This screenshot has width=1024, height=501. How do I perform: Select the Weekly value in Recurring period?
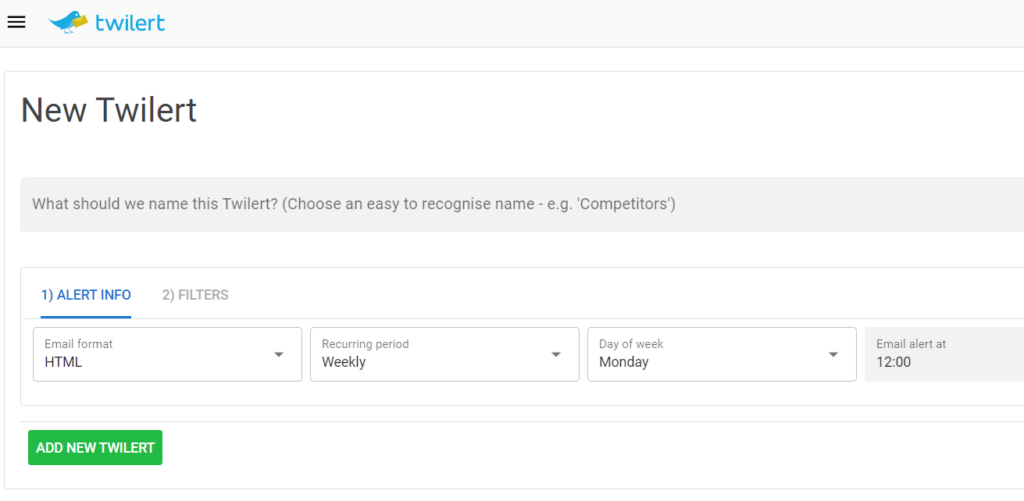pos(344,363)
